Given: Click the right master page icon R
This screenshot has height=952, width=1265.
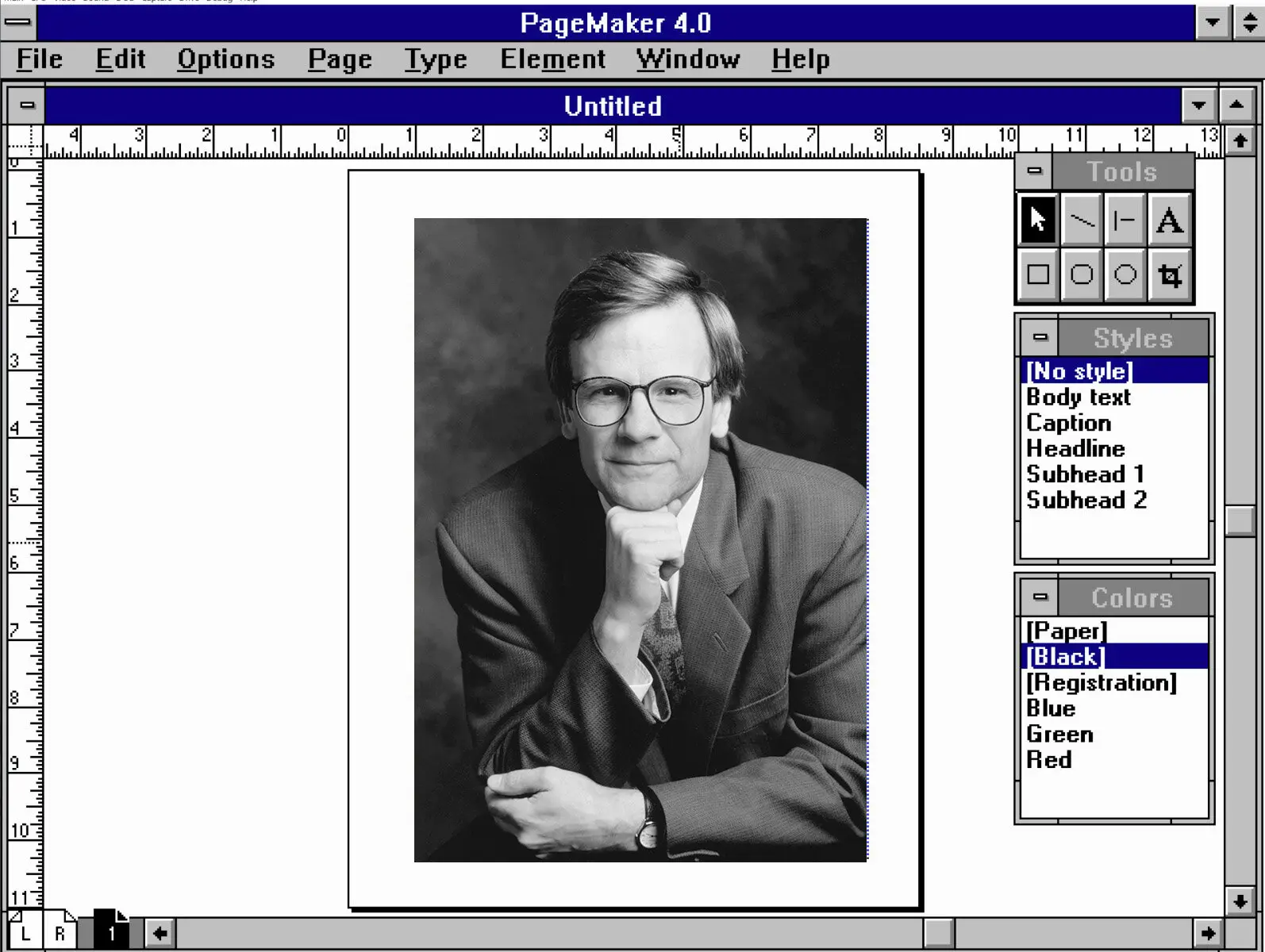Looking at the screenshot, I should [x=60, y=931].
